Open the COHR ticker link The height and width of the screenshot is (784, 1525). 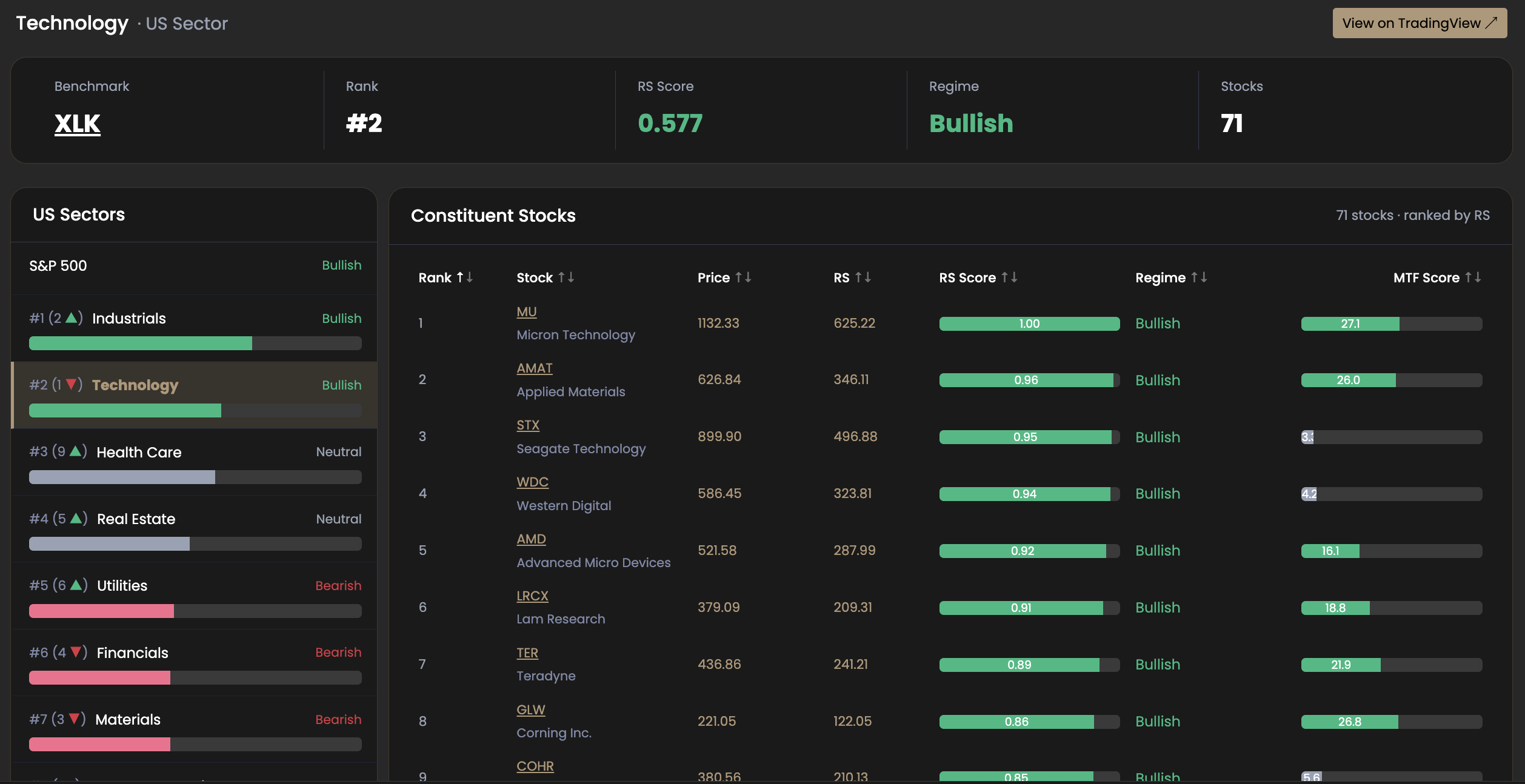click(x=535, y=766)
